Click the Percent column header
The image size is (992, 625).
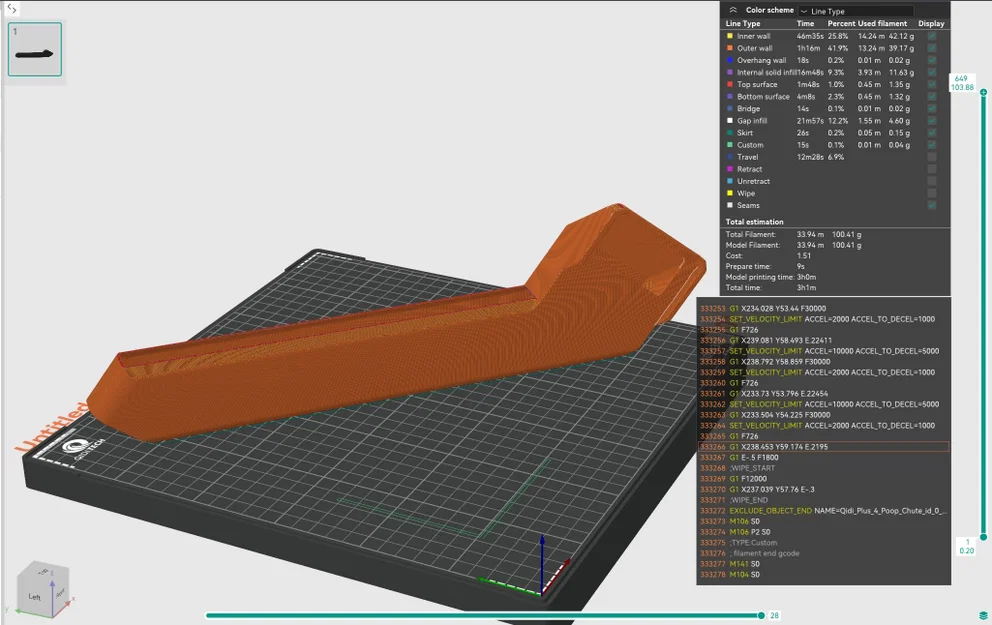click(x=841, y=23)
